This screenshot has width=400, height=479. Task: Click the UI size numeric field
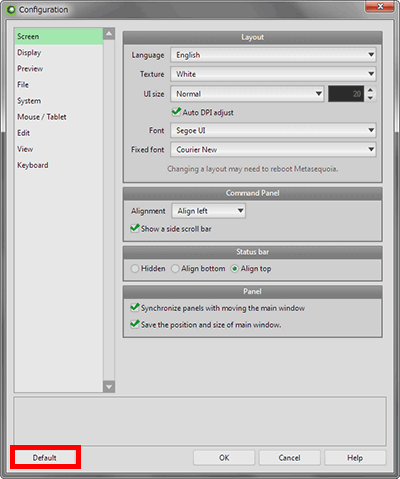(346, 94)
